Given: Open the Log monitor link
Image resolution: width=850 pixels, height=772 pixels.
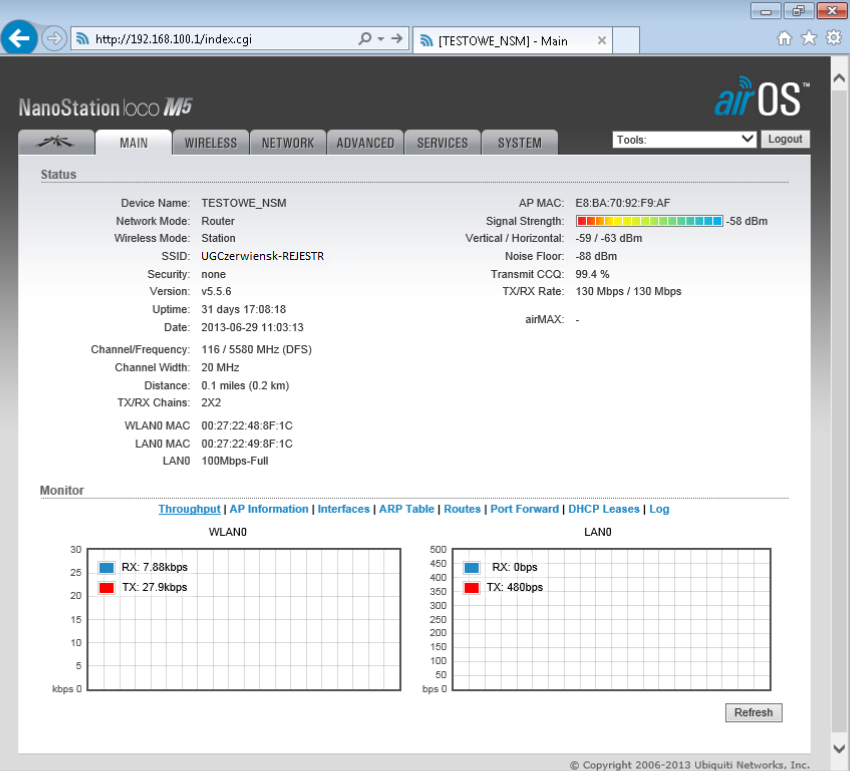Looking at the screenshot, I should pos(659,509).
